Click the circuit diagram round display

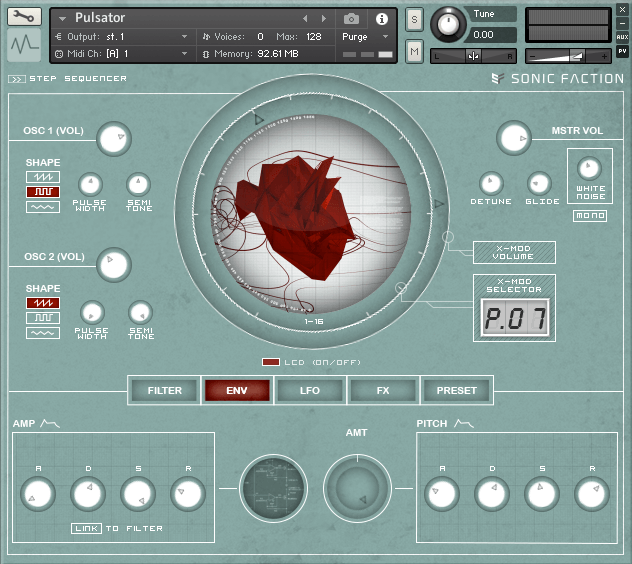tap(274, 489)
